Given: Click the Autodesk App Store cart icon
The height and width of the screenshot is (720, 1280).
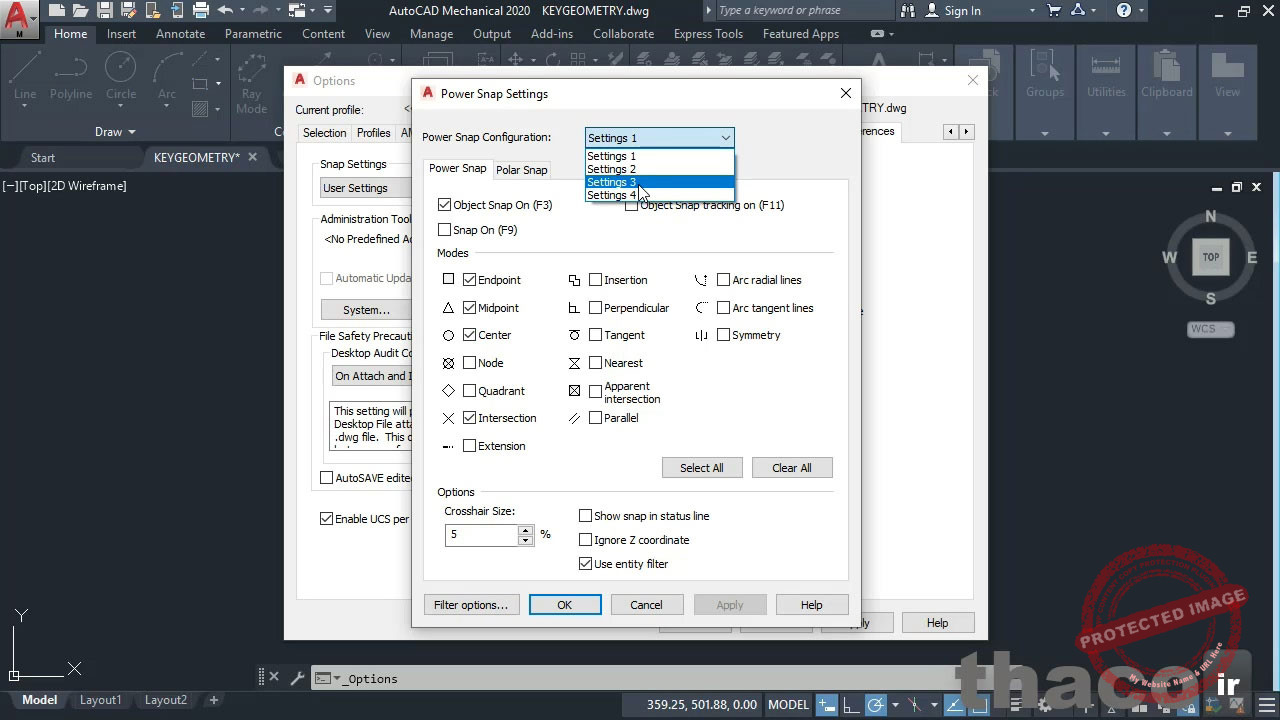Looking at the screenshot, I should pyautogui.click(x=1054, y=10).
